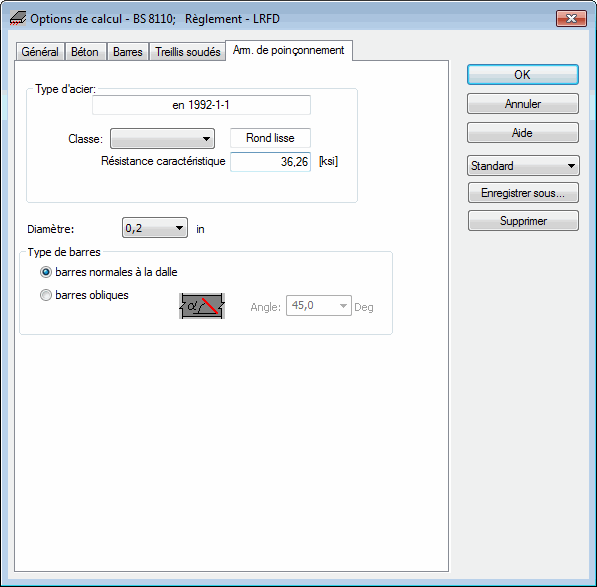
Task: Open the Standard settings dropdown
Action: click(523, 166)
